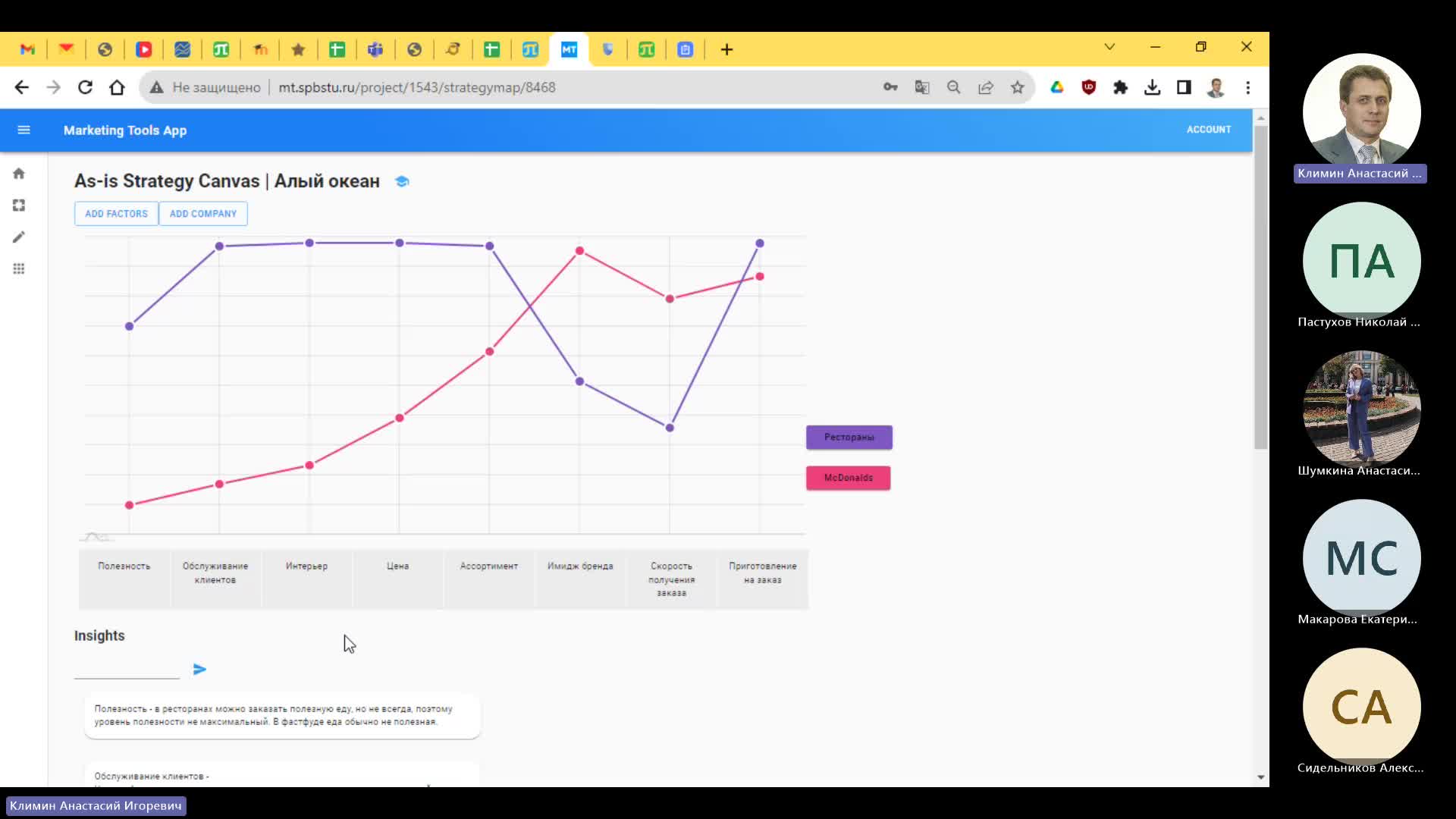Open the saved passwords key icon
This screenshot has height=819, width=1456.
890,87
